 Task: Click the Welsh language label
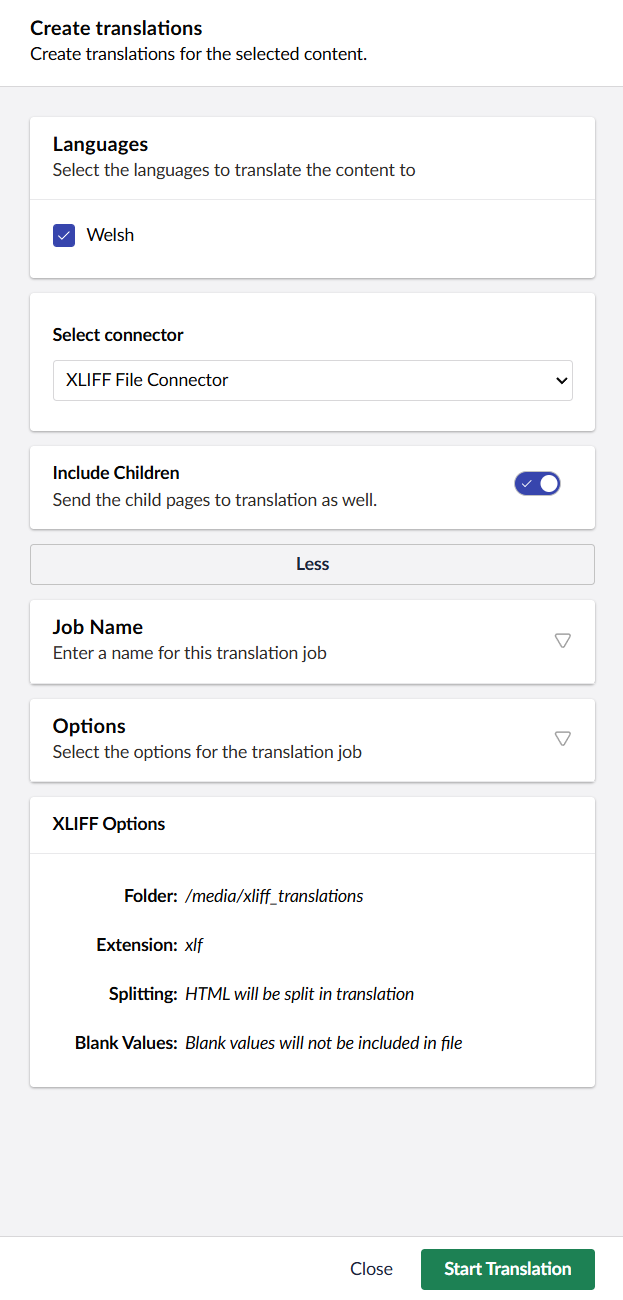pyautogui.click(x=110, y=236)
